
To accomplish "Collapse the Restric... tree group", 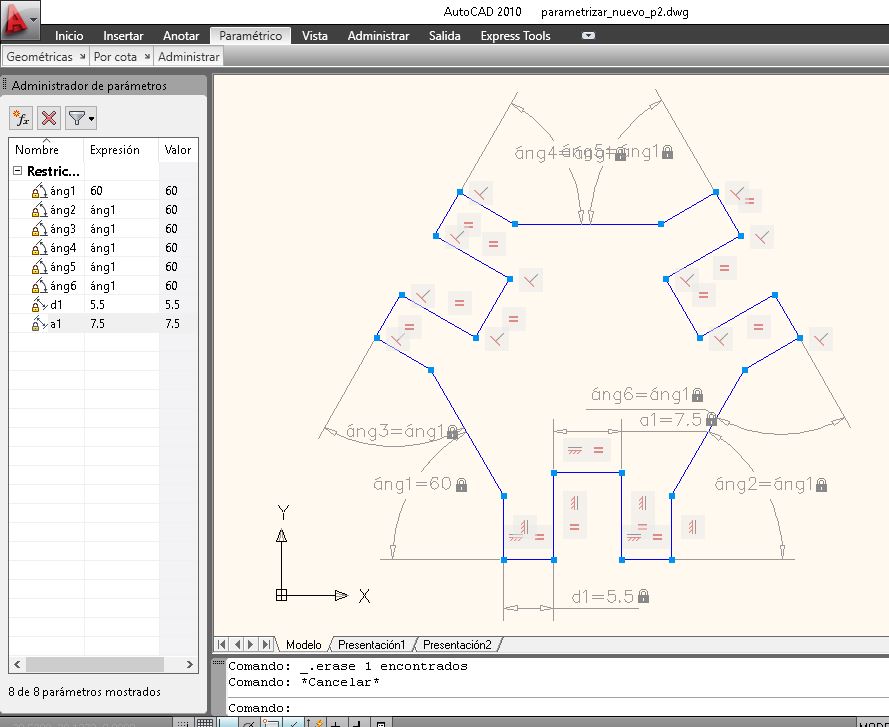I will [18, 170].
